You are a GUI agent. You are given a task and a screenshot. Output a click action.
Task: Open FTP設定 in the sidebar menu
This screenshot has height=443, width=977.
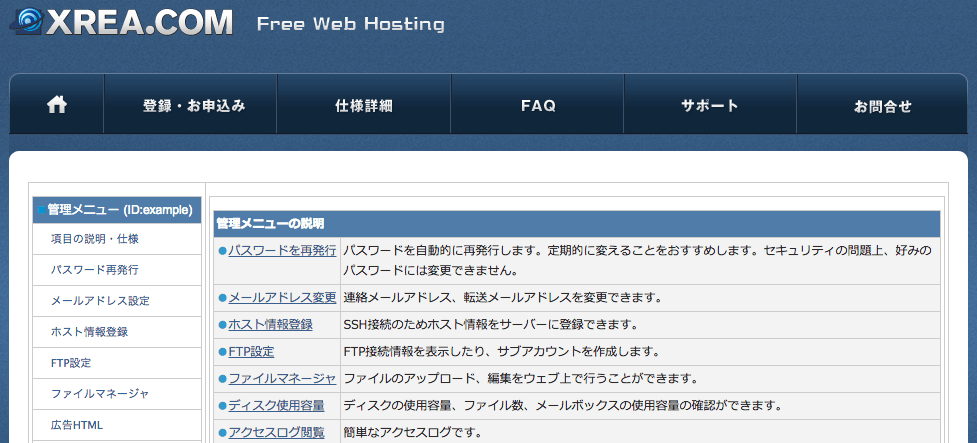coord(71,363)
